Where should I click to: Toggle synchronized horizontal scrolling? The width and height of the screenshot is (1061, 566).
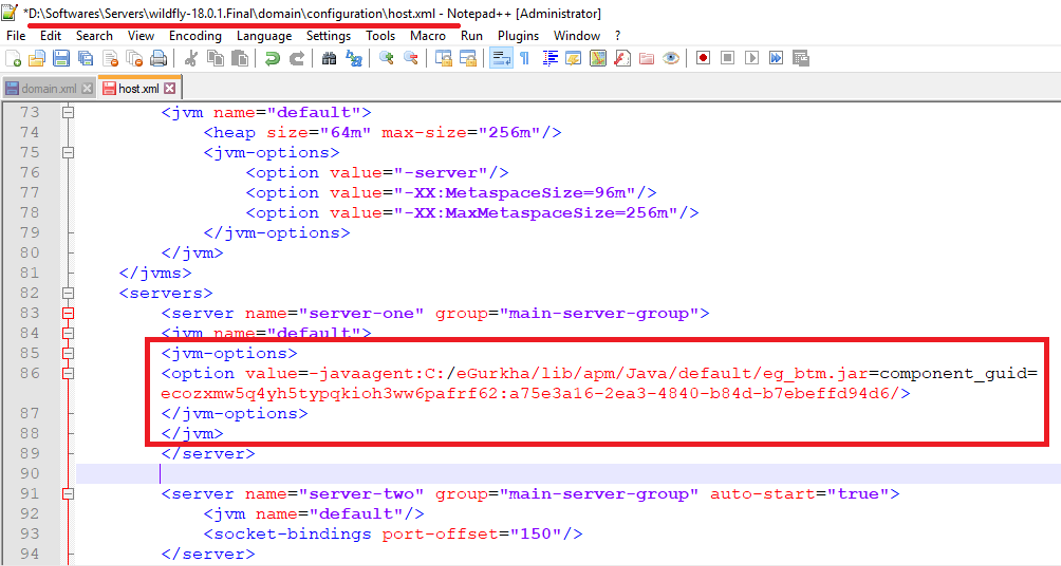(468, 58)
